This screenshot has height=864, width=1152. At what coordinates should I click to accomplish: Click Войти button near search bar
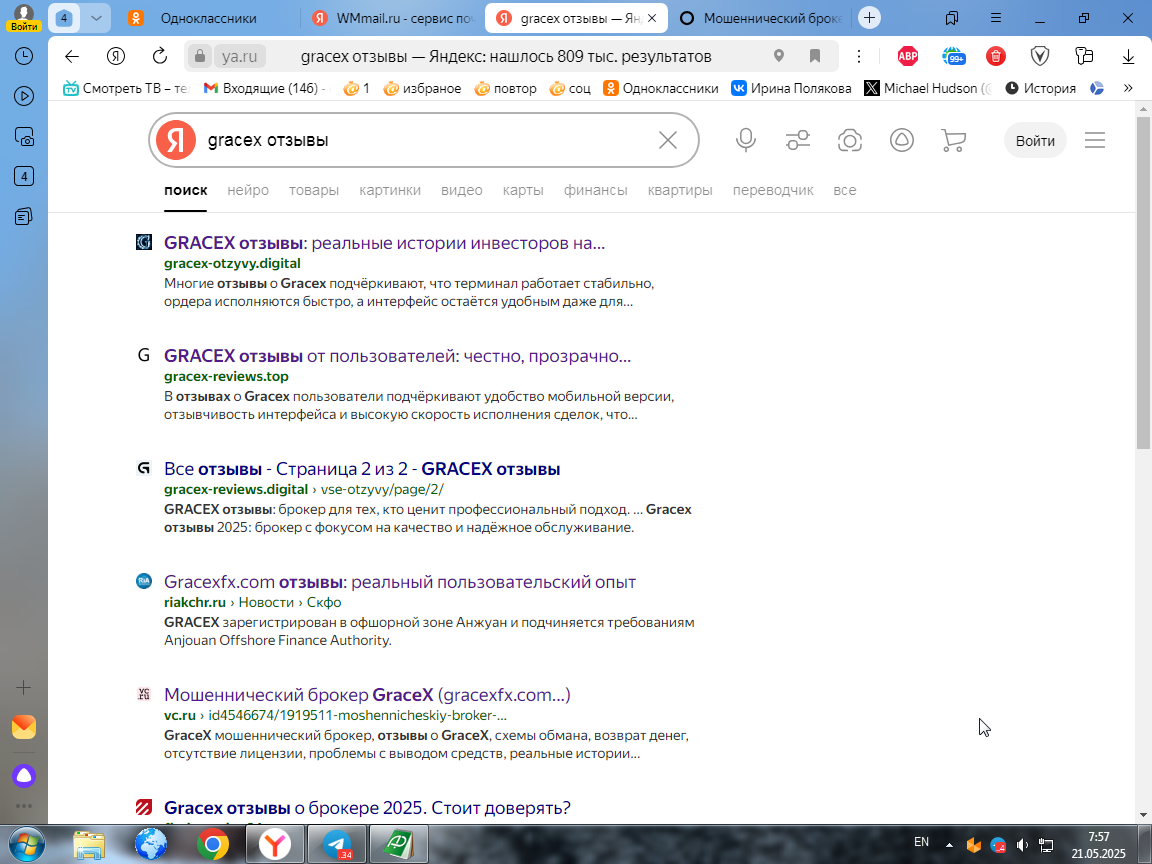(1035, 140)
